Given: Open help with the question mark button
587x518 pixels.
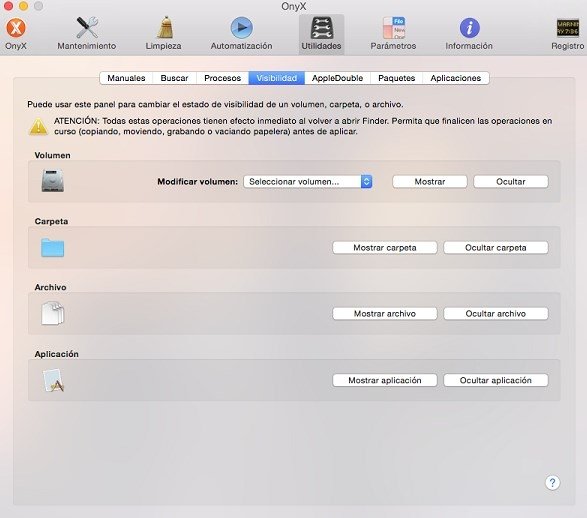Looking at the screenshot, I should 553,482.
